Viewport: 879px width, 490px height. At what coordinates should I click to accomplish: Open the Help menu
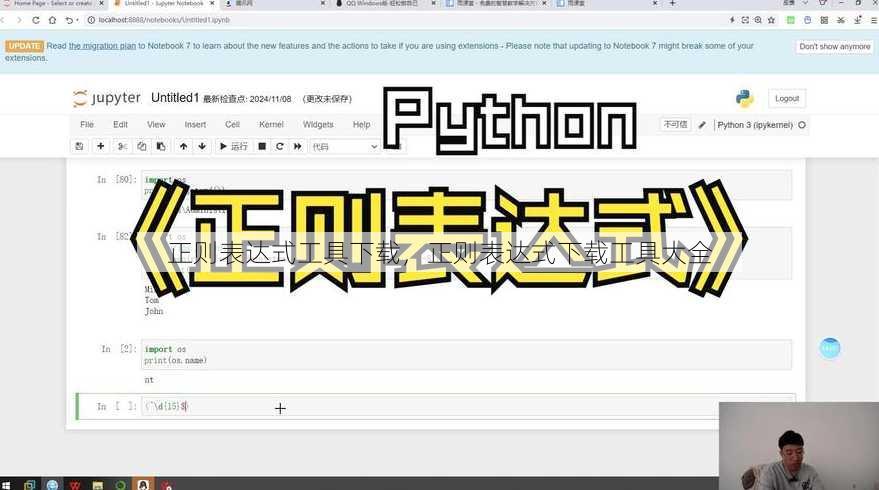click(x=361, y=124)
